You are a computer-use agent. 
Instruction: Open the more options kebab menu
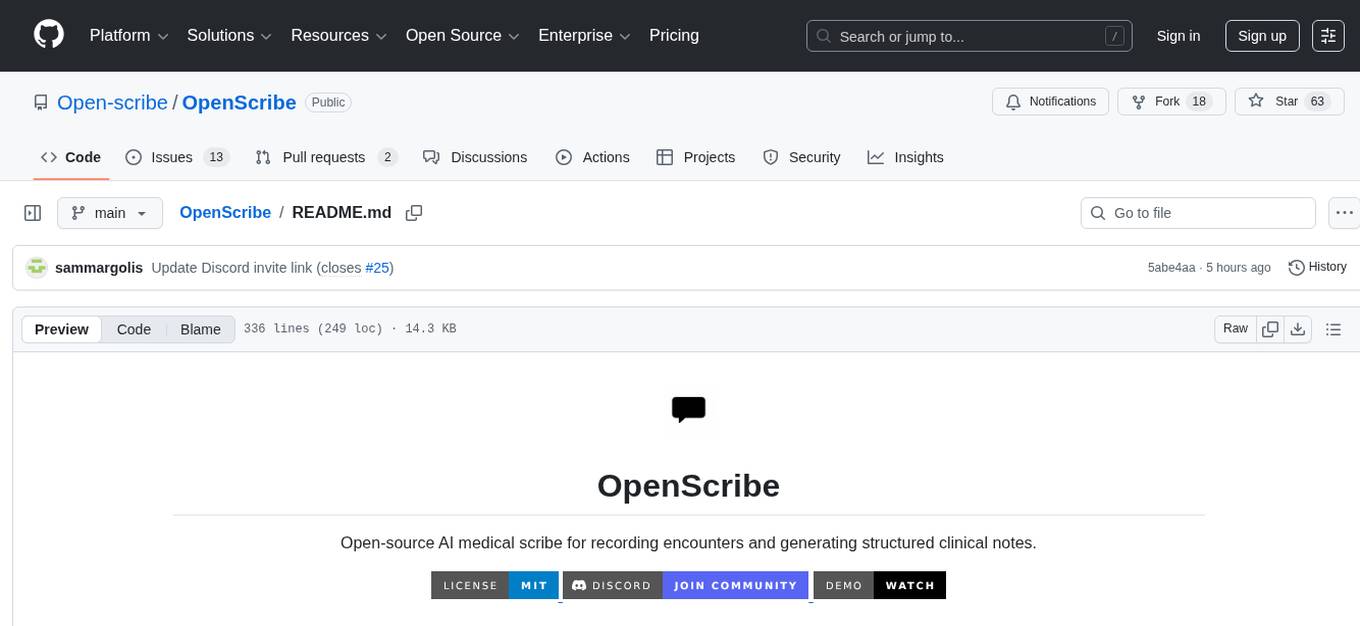coord(1344,212)
